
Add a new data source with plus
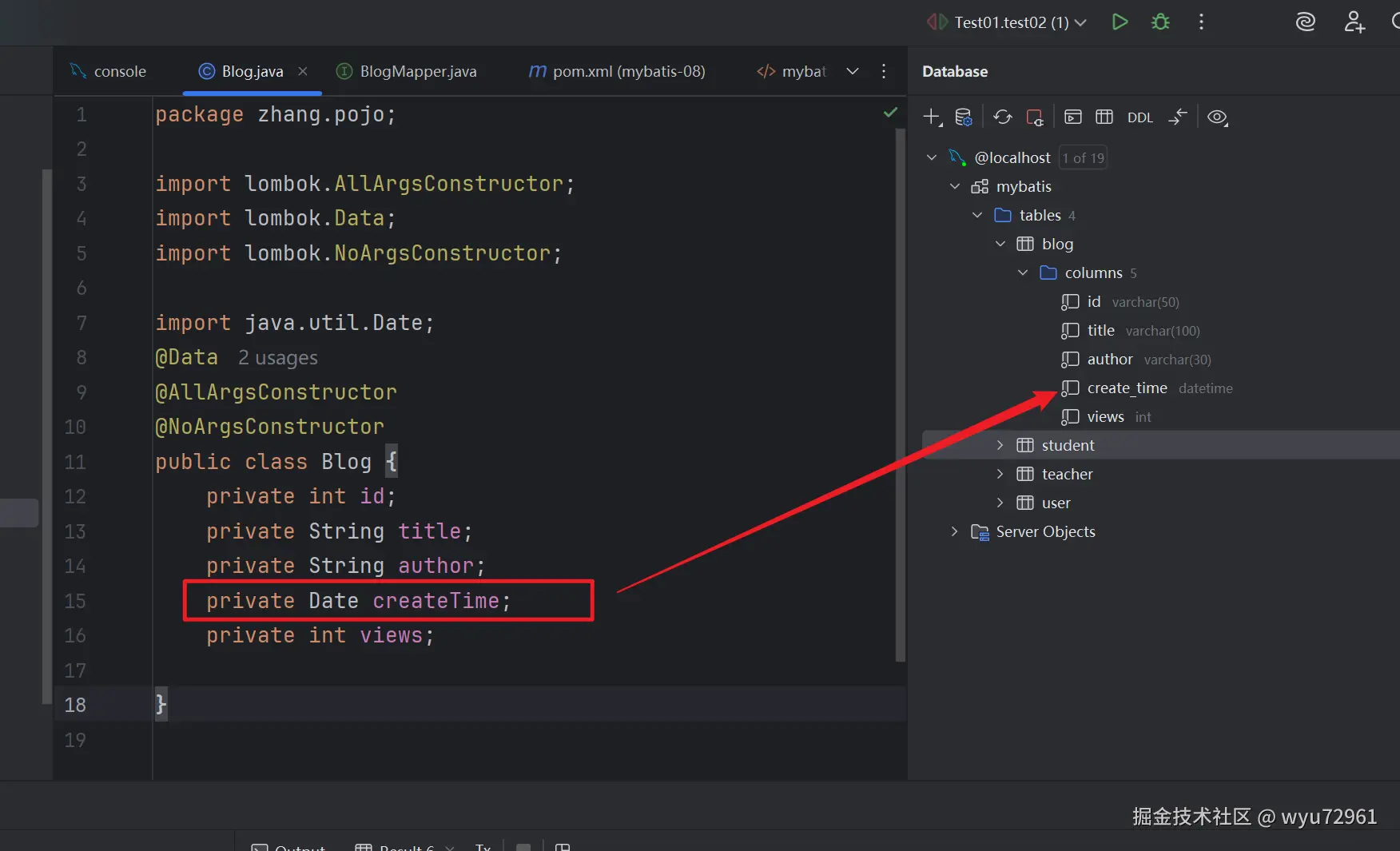click(933, 117)
